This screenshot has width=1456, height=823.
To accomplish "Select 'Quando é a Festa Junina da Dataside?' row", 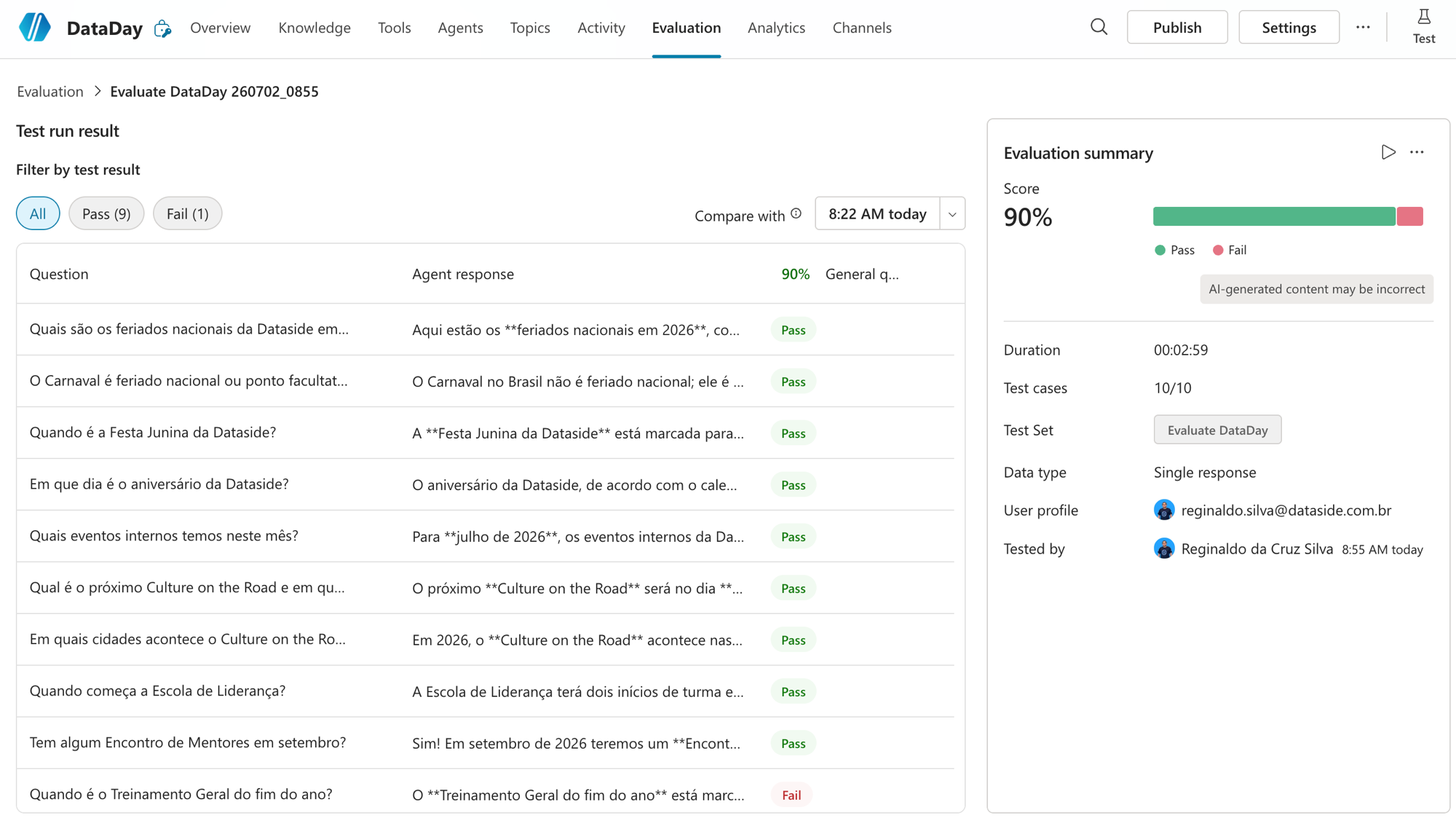I will [x=486, y=433].
